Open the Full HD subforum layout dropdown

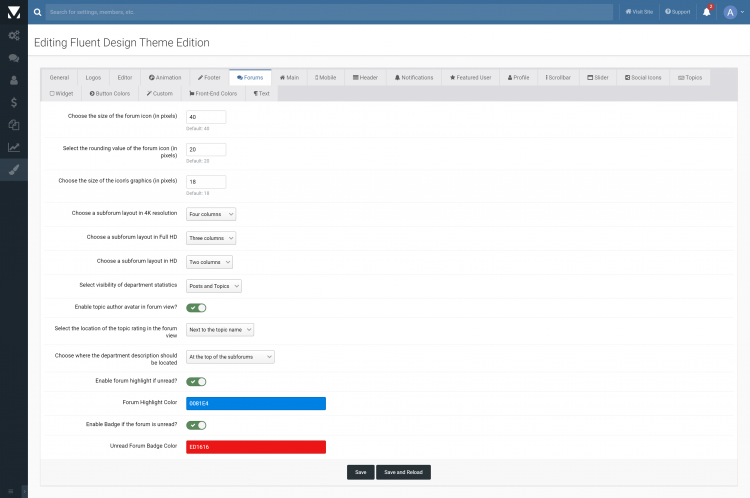211,238
